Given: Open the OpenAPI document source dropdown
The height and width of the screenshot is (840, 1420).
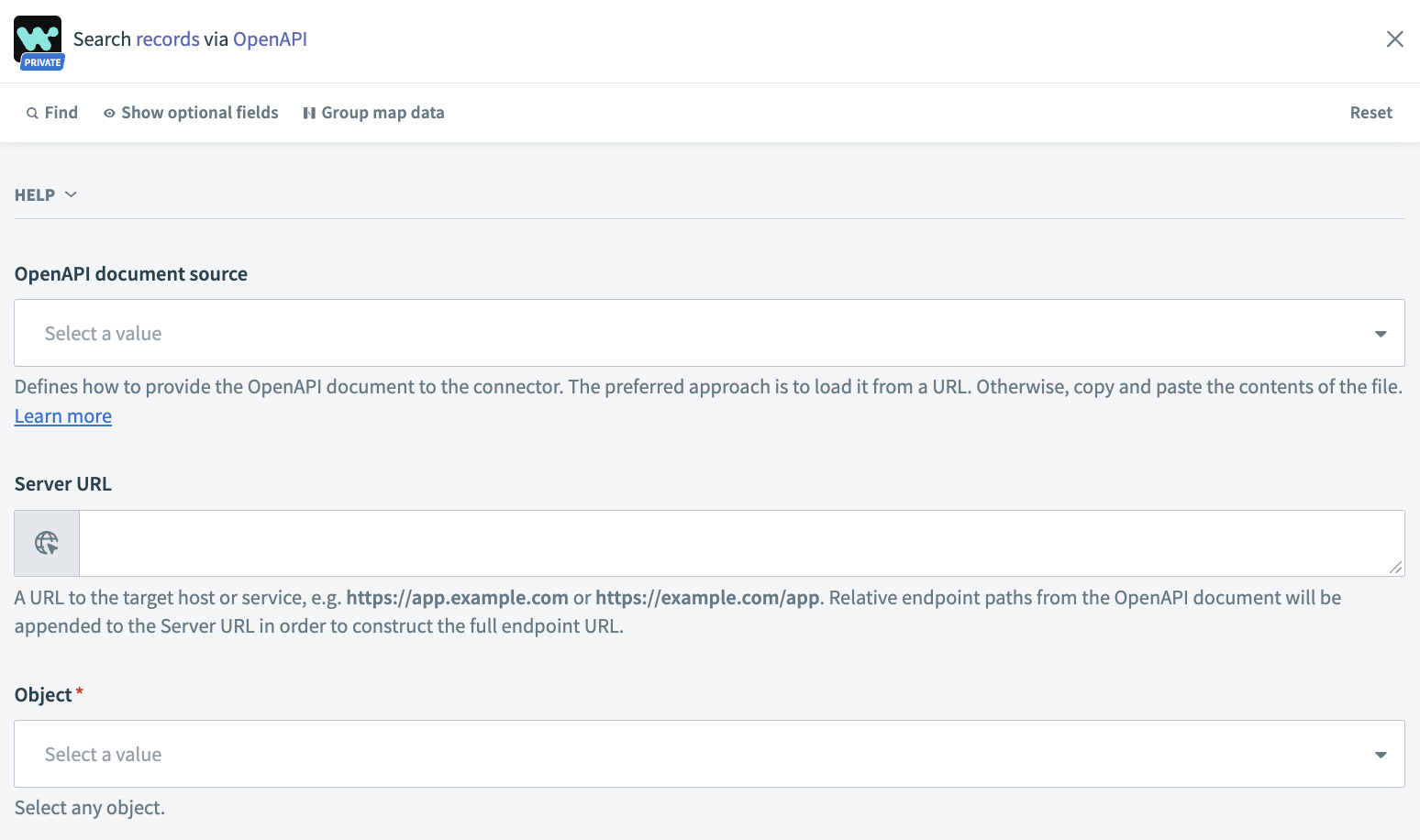Looking at the screenshot, I should pyautogui.click(x=706, y=333).
